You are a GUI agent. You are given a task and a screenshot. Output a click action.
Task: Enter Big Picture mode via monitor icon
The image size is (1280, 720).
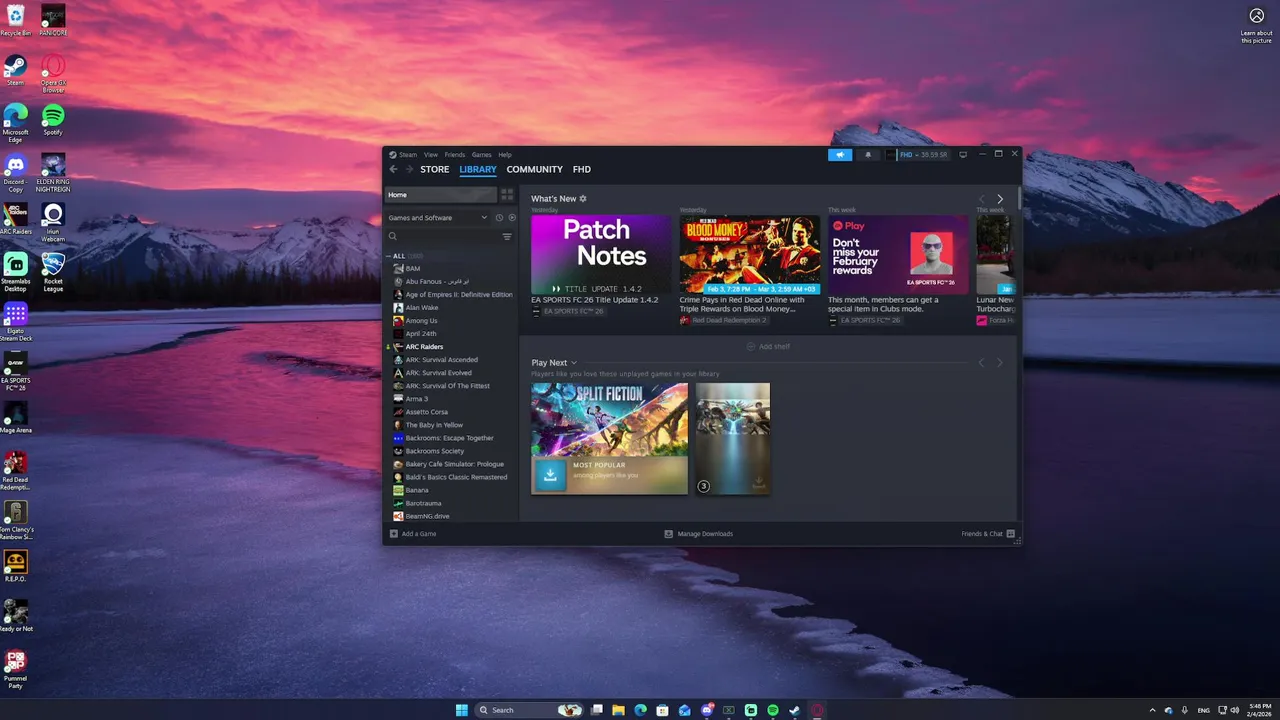coord(963,155)
